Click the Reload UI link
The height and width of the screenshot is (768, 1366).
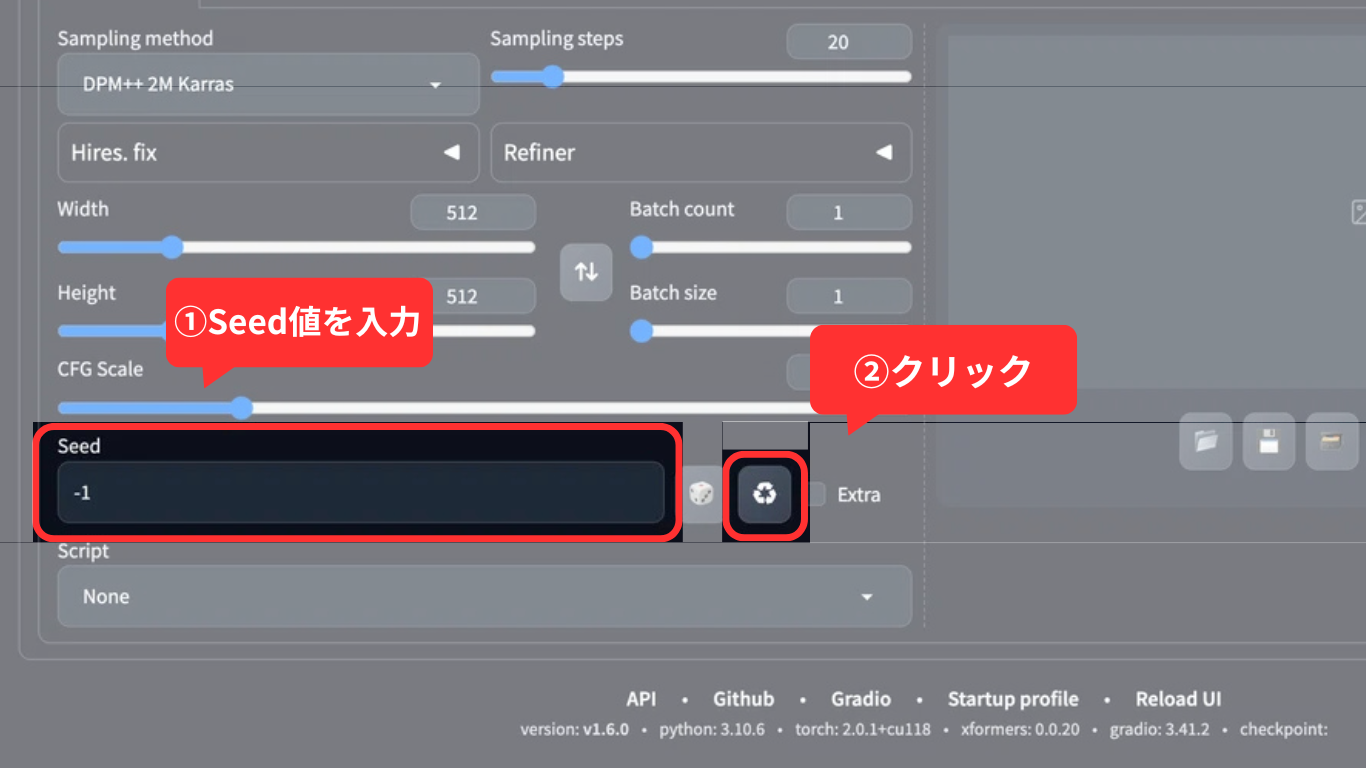point(1178,698)
